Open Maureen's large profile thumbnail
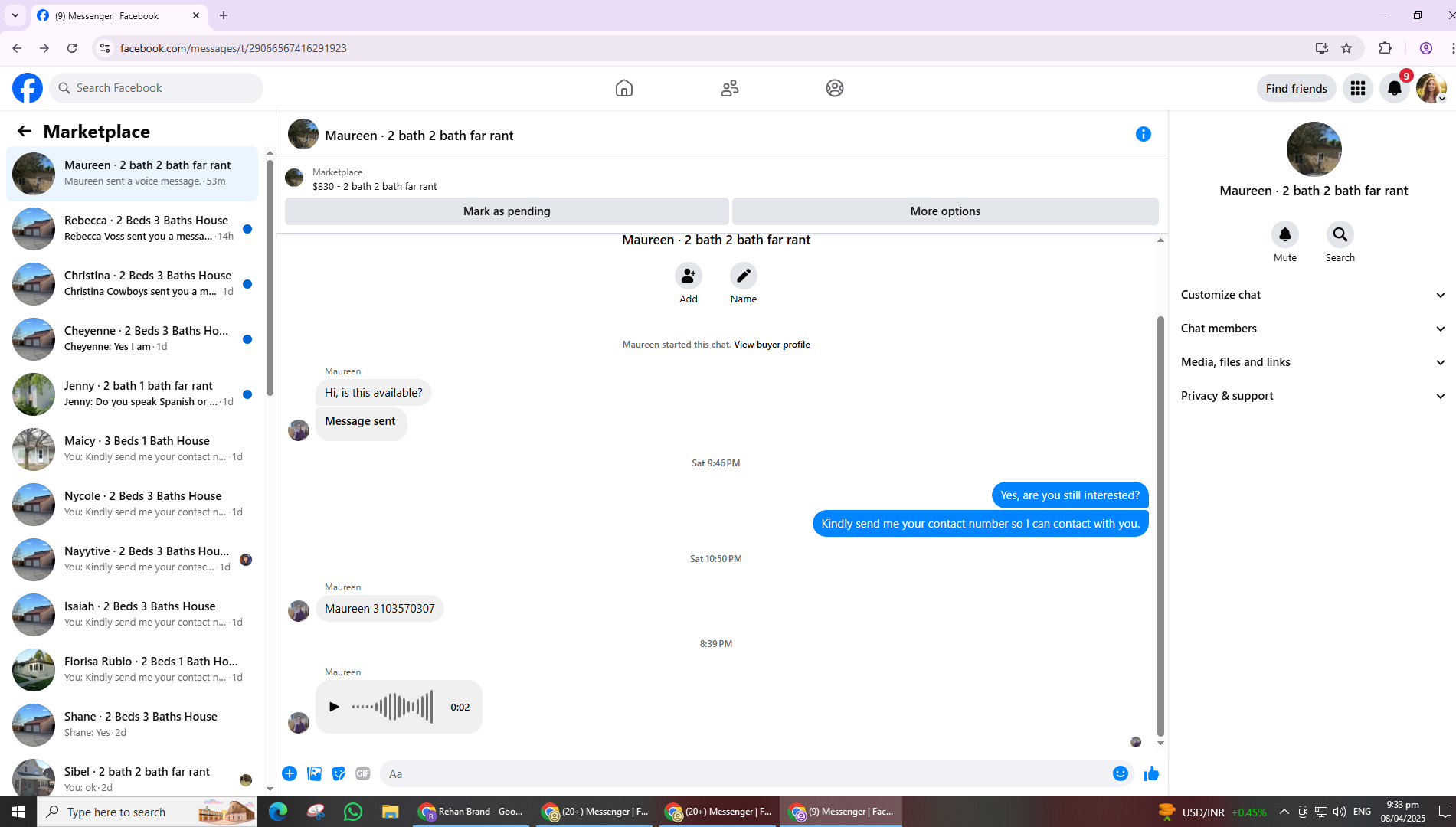Viewport: 1456px width, 827px height. [1314, 149]
